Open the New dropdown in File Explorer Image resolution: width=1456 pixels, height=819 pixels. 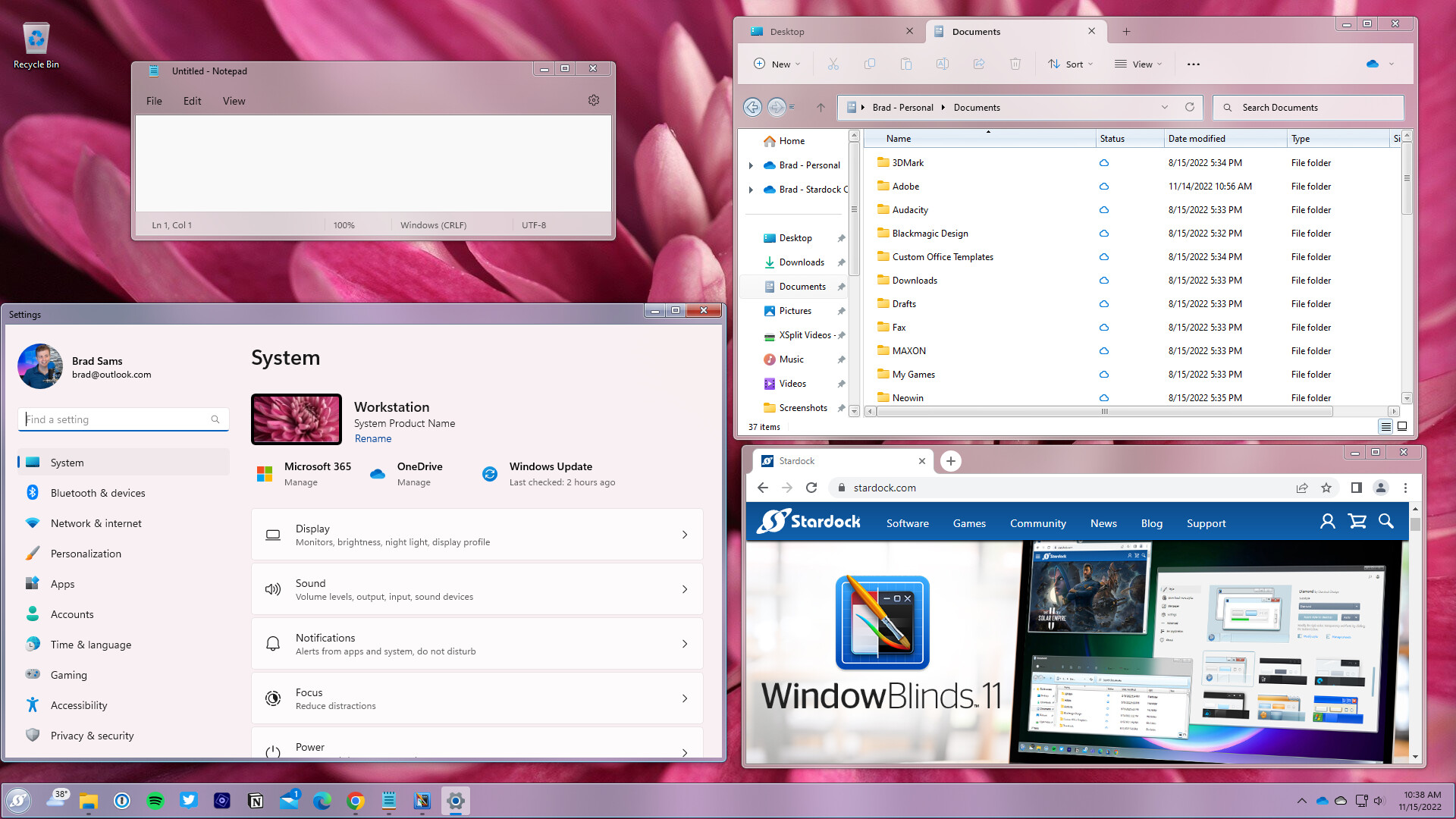point(776,64)
